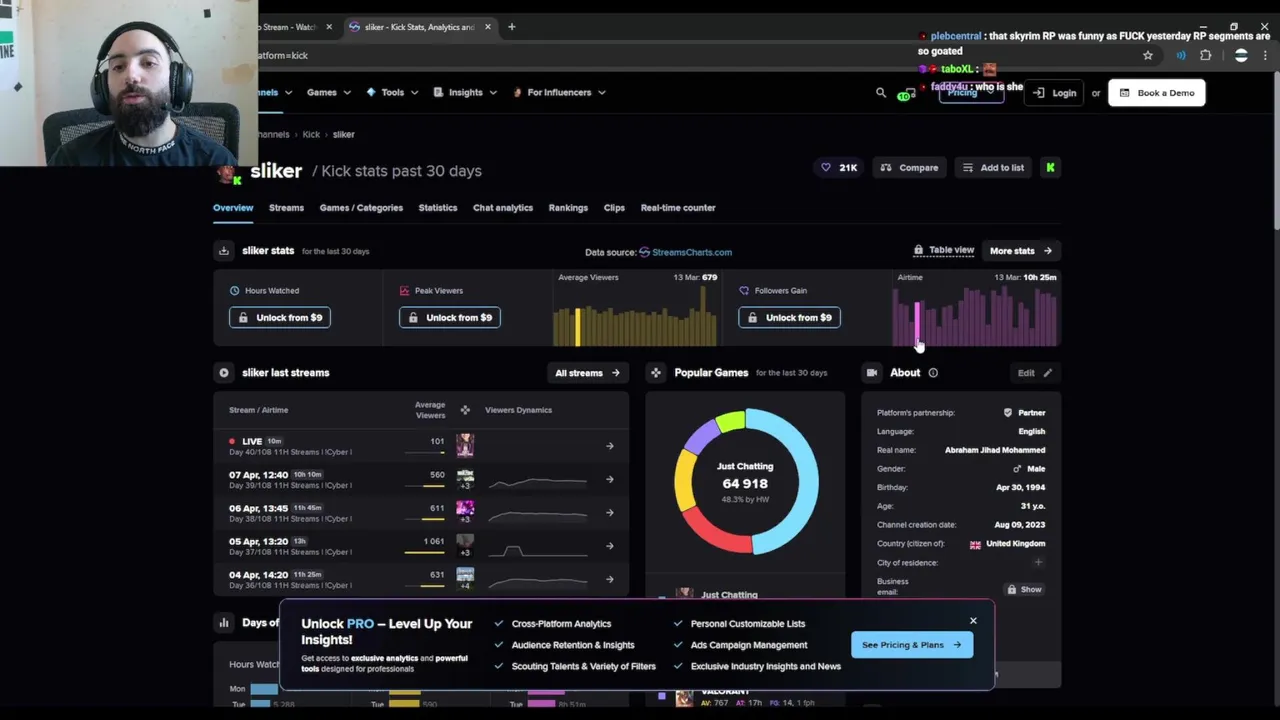Expand the Insights navigation dropdown
Viewport: 1280px width, 720px height.
pyautogui.click(x=466, y=93)
